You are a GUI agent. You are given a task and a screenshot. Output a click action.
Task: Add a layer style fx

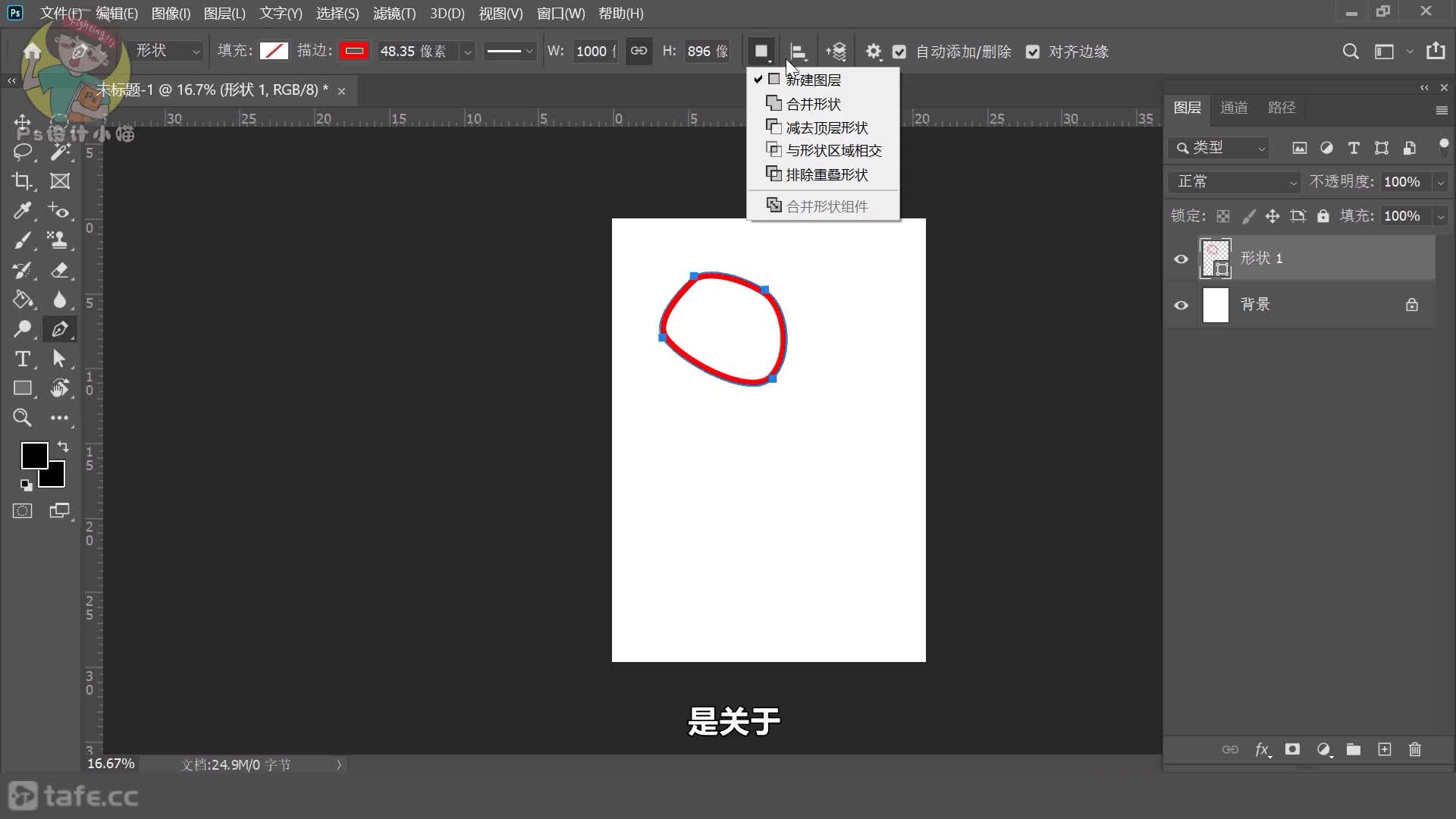1263,749
